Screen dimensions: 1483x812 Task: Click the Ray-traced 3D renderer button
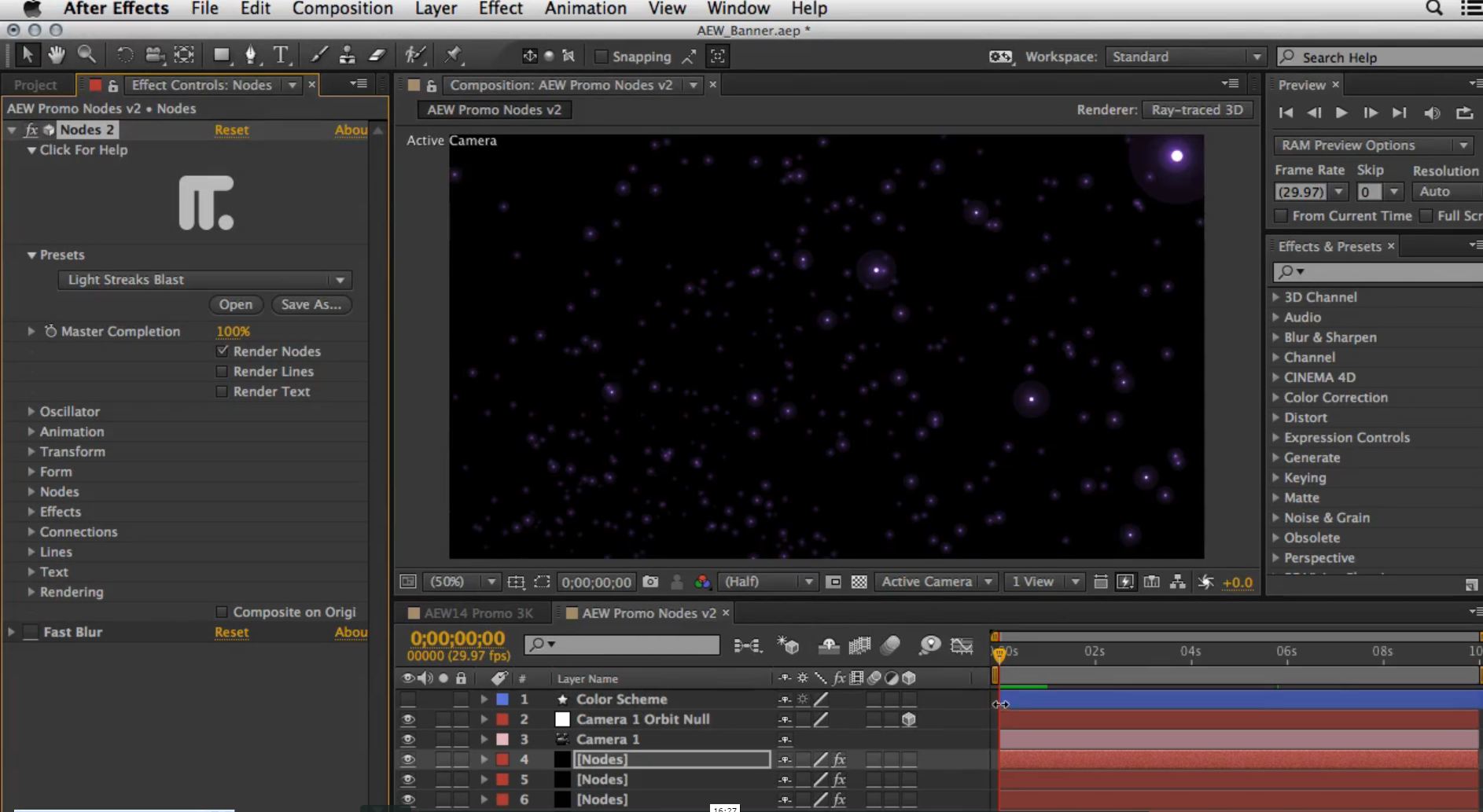(1197, 109)
